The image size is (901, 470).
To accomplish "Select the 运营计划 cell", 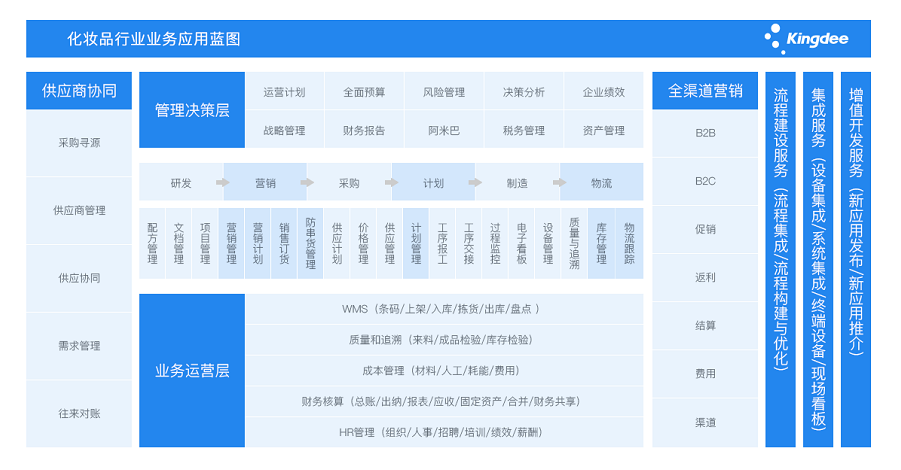I will [284, 92].
